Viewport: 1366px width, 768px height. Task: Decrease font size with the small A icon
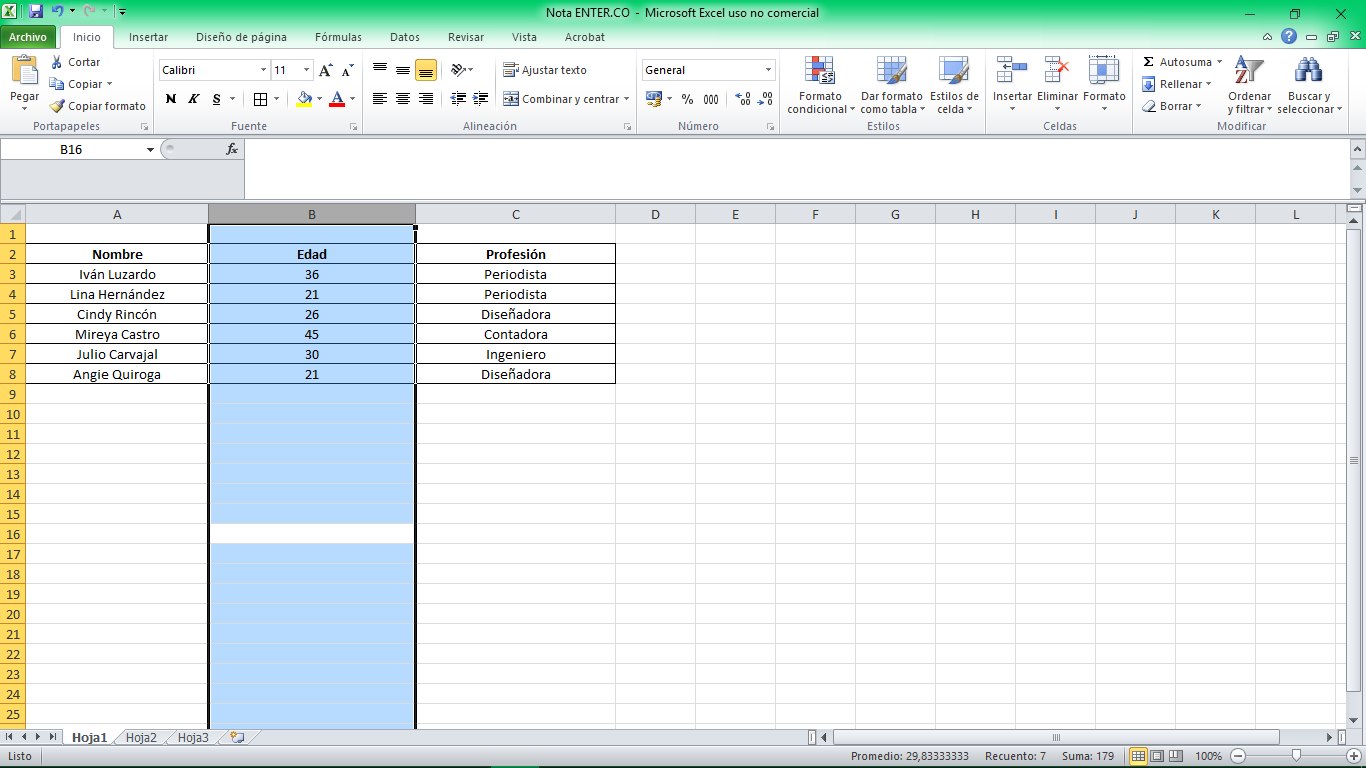tap(347, 70)
